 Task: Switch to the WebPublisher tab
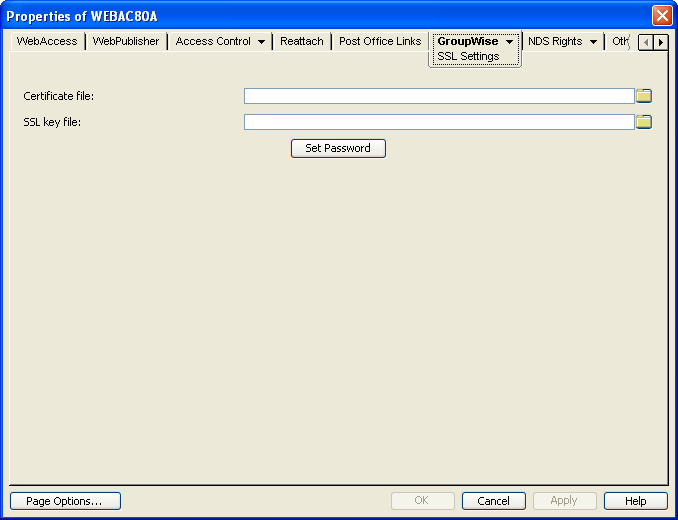[126, 41]
